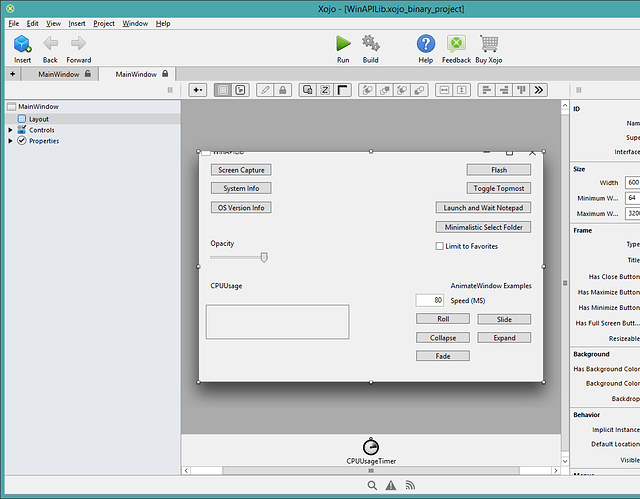Click the second ordering icon (front)

384,90
